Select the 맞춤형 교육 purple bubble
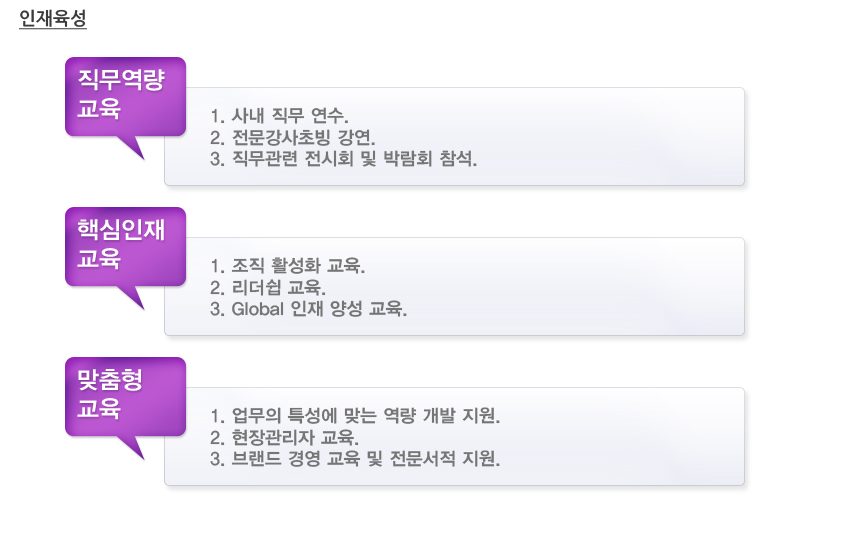Viewport: 850px width, 559px height. [125, 396]
